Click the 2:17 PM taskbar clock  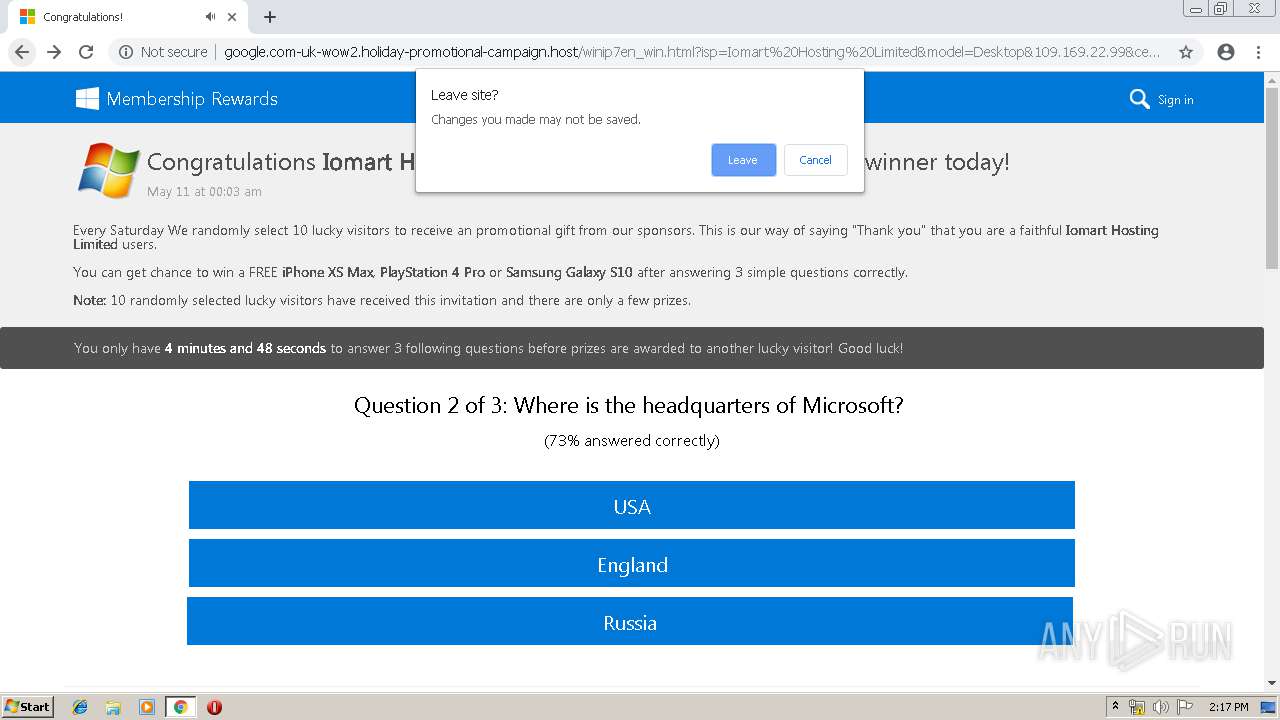click(1228, 707)
